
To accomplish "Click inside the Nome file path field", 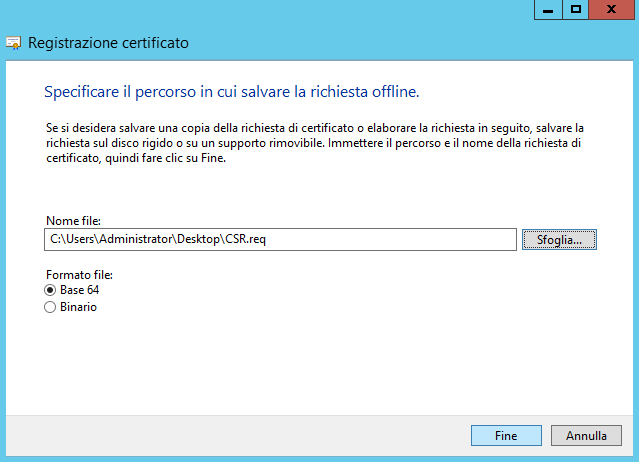I will (350, 240).
